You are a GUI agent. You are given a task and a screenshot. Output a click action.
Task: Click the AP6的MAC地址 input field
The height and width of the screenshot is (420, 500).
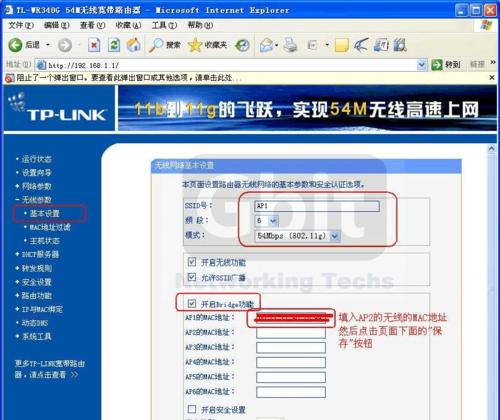click(x=291, y=392)
